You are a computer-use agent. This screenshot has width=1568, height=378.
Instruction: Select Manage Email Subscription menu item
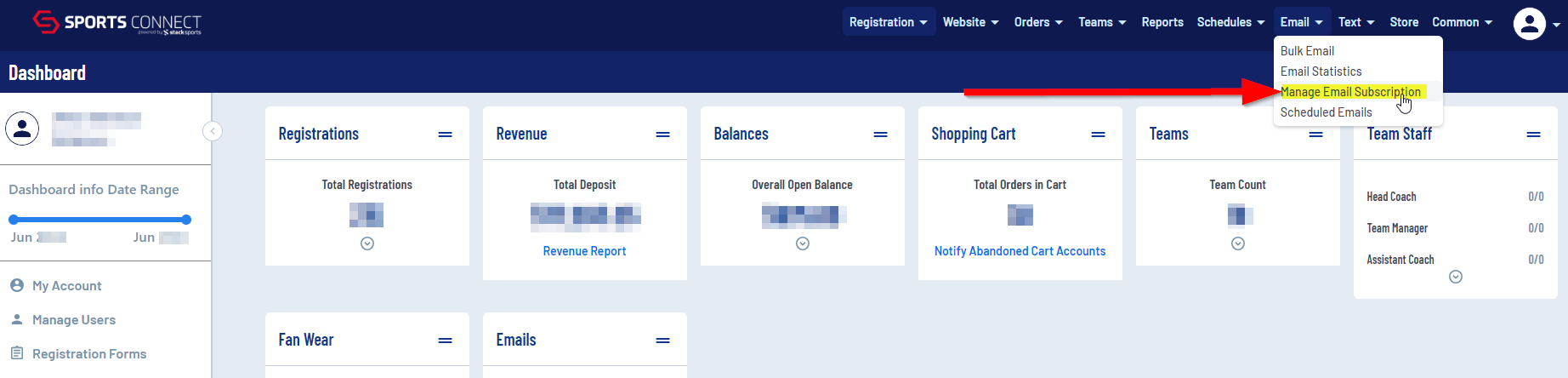[x=1349, y=92]
